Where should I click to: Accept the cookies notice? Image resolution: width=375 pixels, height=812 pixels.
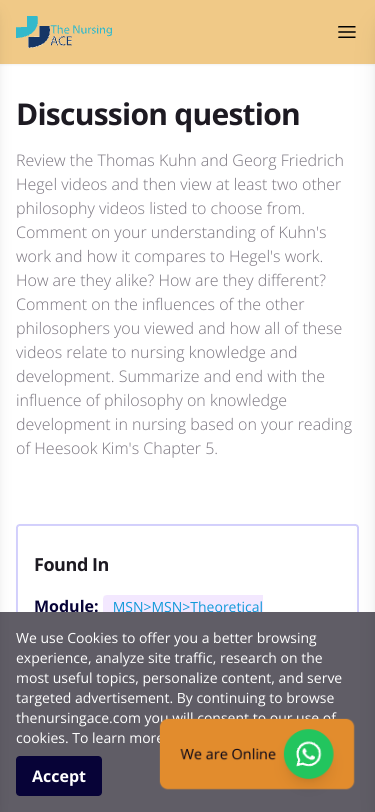point(59,776)
